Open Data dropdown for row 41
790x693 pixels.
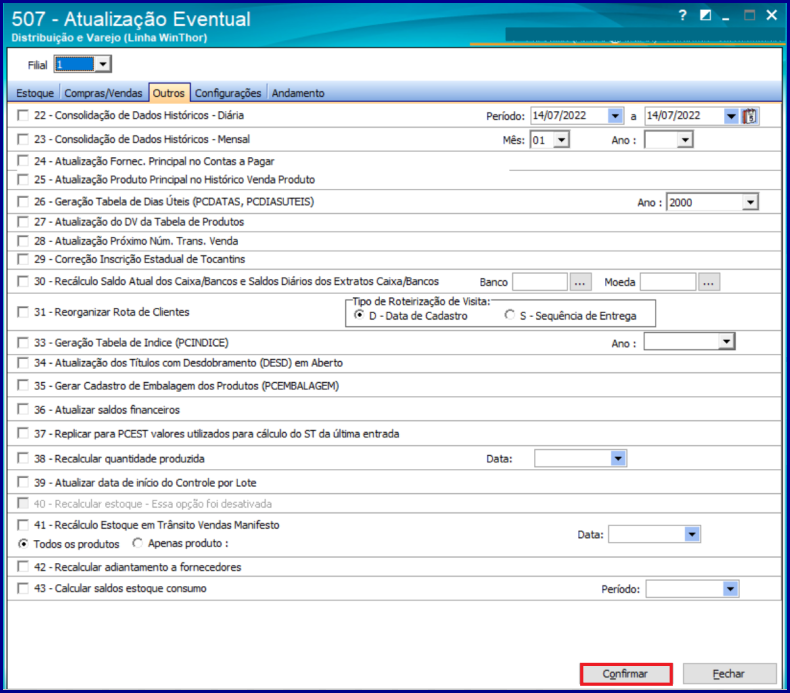click(x=692, y=534)
